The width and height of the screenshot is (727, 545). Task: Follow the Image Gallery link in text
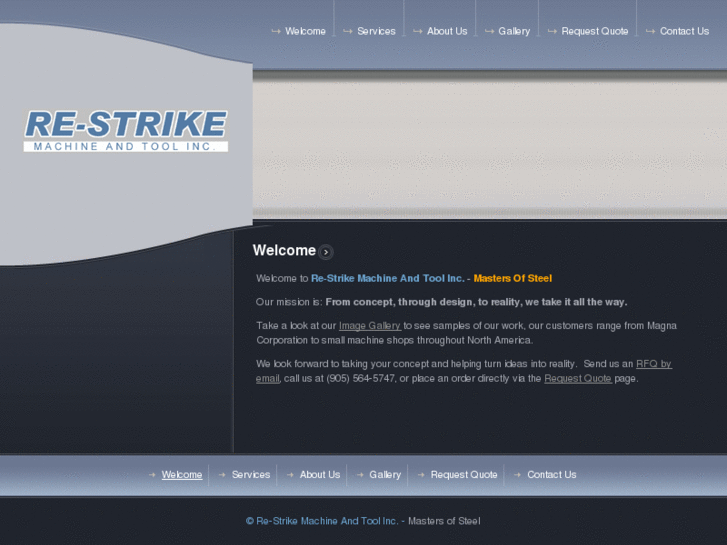pyautogui.click(x=370, y=326)
